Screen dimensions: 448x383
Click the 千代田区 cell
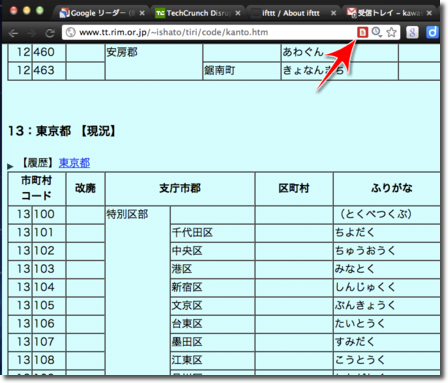212,233
